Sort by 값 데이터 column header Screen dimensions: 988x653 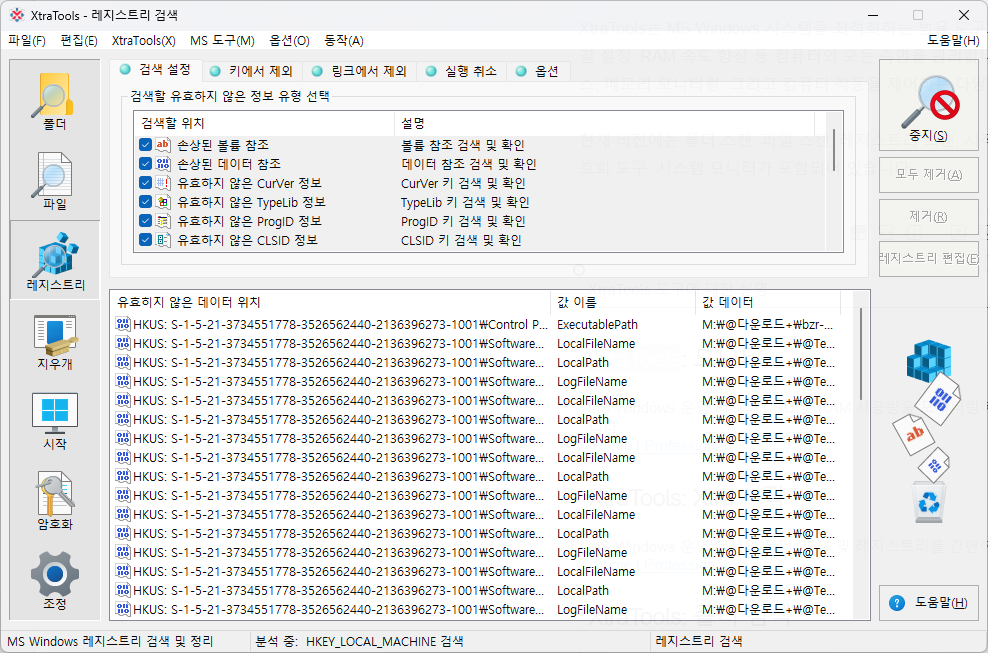768,303
